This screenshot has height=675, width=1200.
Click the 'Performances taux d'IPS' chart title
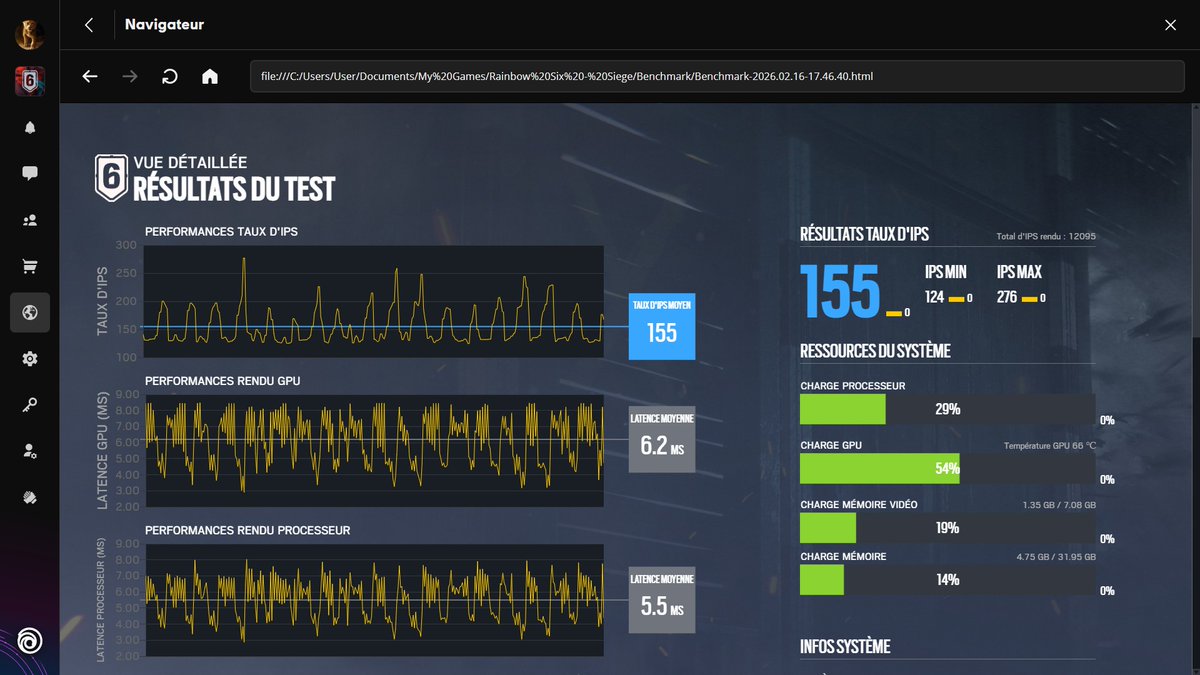221,232
